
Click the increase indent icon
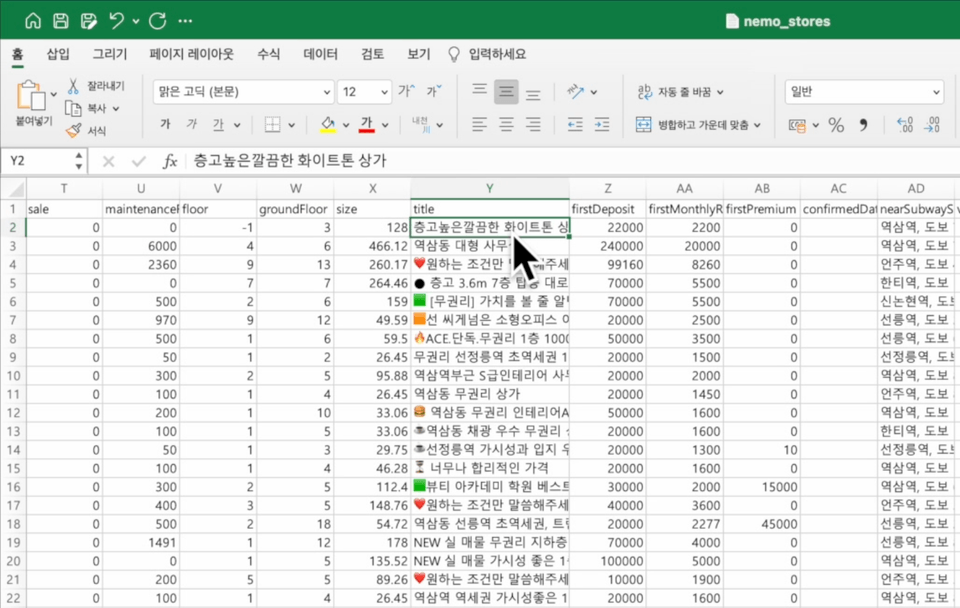(603, 125)
